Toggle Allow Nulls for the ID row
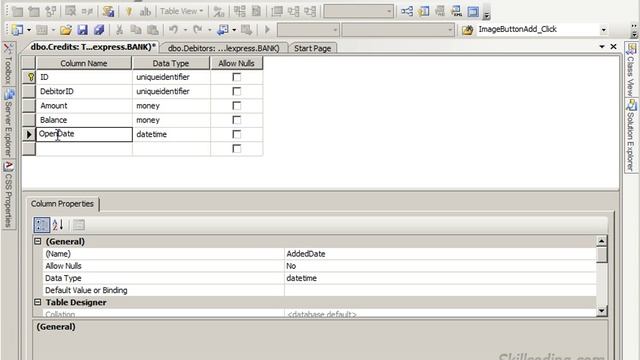 pyautogui.click(x=236, y=77)
